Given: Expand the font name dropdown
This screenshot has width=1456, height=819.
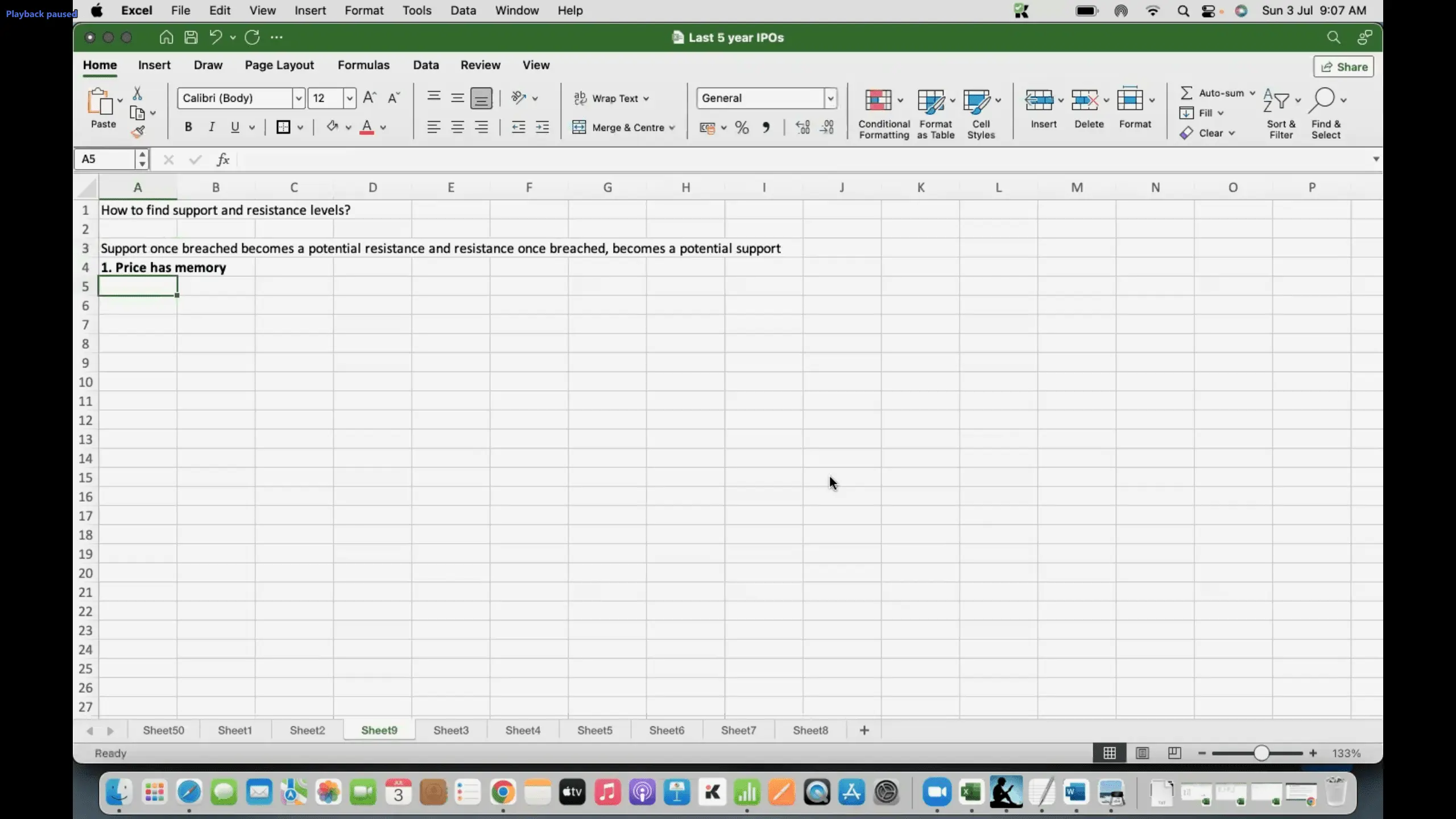Looking at the screenshot, I should [x=298, y=98].
